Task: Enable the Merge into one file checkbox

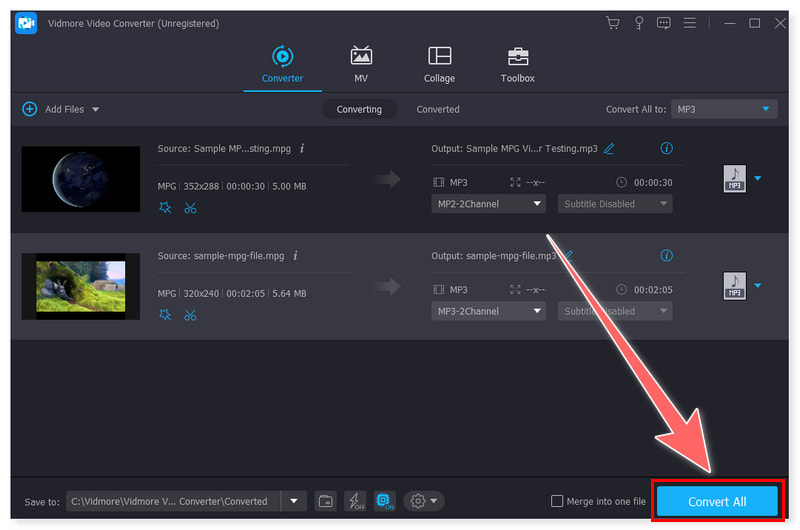Action: [x=557, y=501]
